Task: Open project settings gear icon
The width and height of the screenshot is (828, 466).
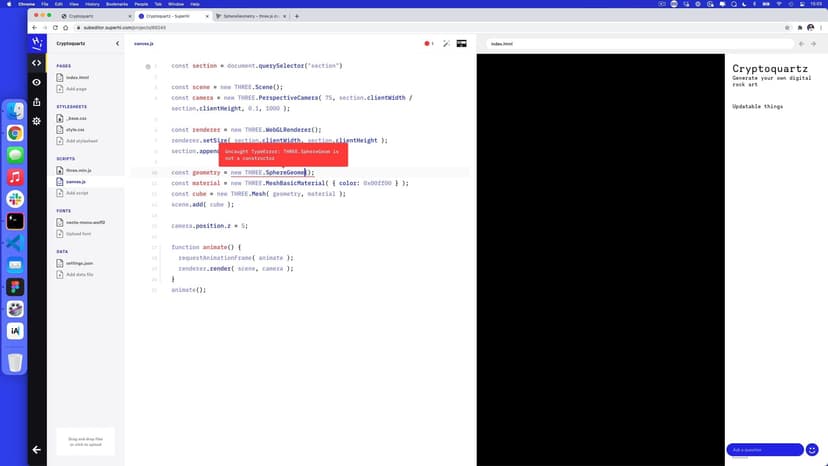Action: pos(36,121)
